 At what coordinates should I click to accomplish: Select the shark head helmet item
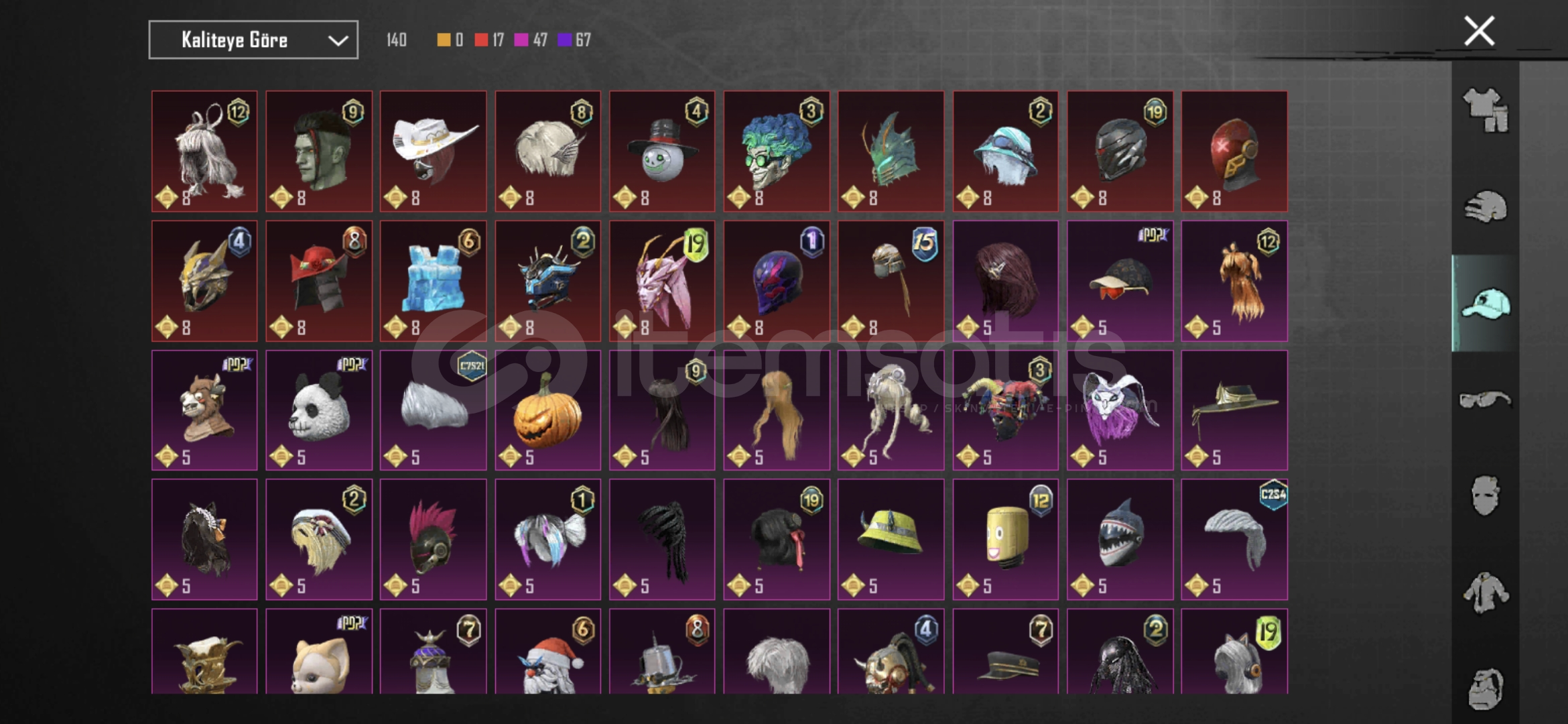pyautogui.click(x=1120, y=540)
